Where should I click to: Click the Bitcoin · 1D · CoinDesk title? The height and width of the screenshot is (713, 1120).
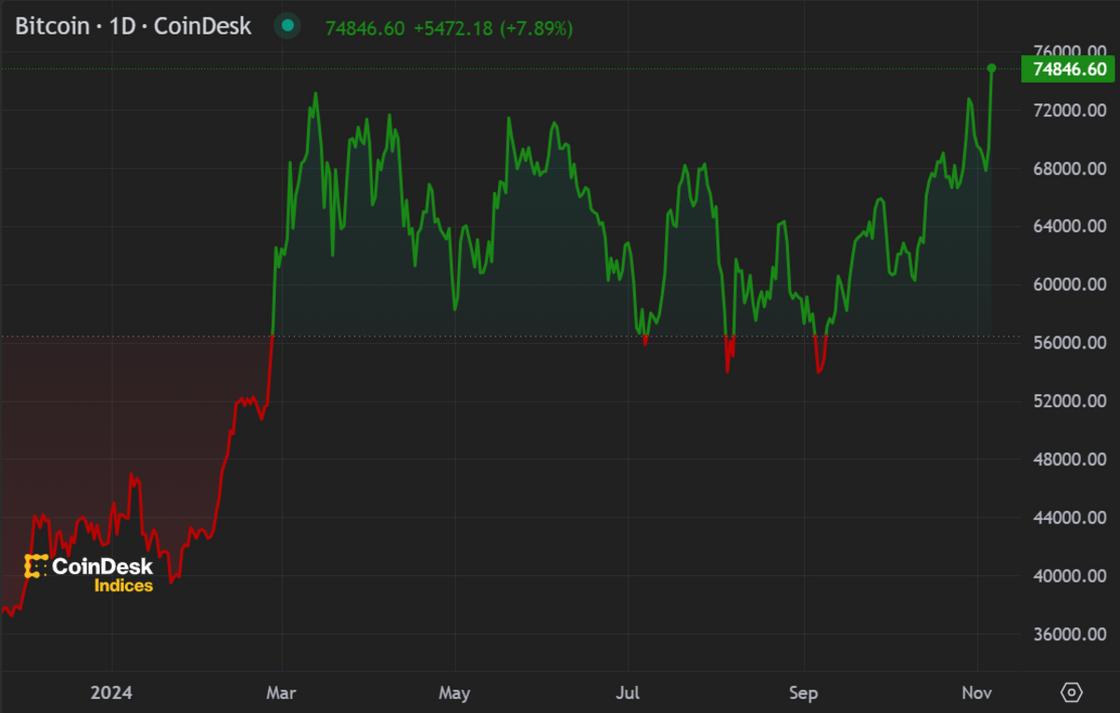click(133, 27)
